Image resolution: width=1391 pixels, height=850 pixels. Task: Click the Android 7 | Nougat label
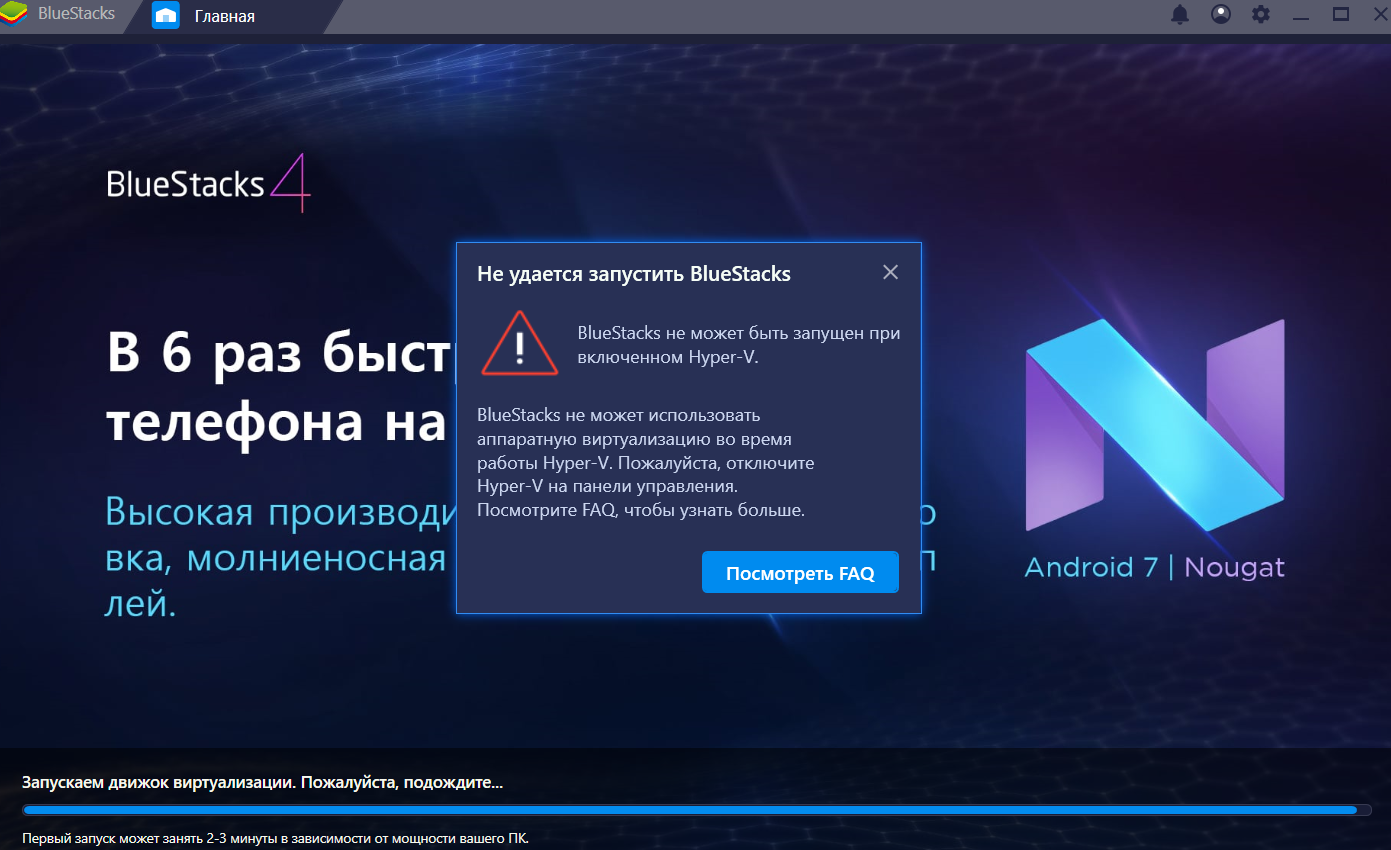click(x=1154, y=568)
